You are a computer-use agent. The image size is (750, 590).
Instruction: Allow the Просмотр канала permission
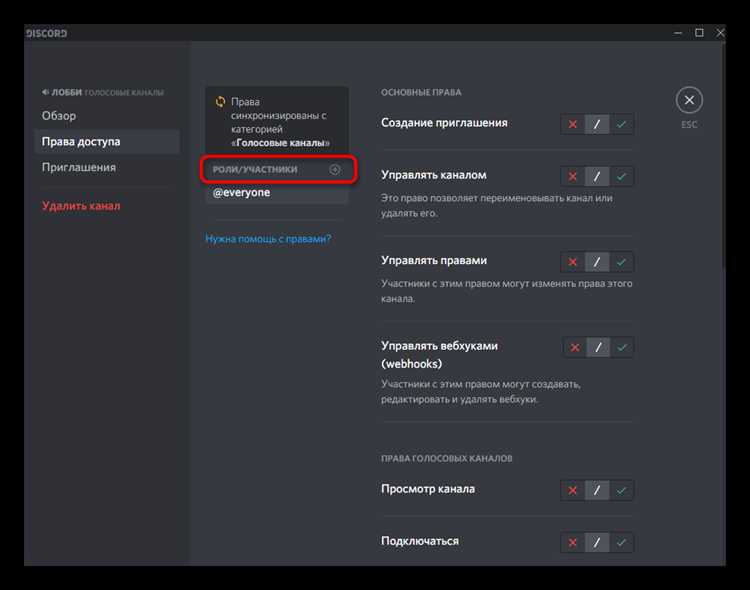621,490
